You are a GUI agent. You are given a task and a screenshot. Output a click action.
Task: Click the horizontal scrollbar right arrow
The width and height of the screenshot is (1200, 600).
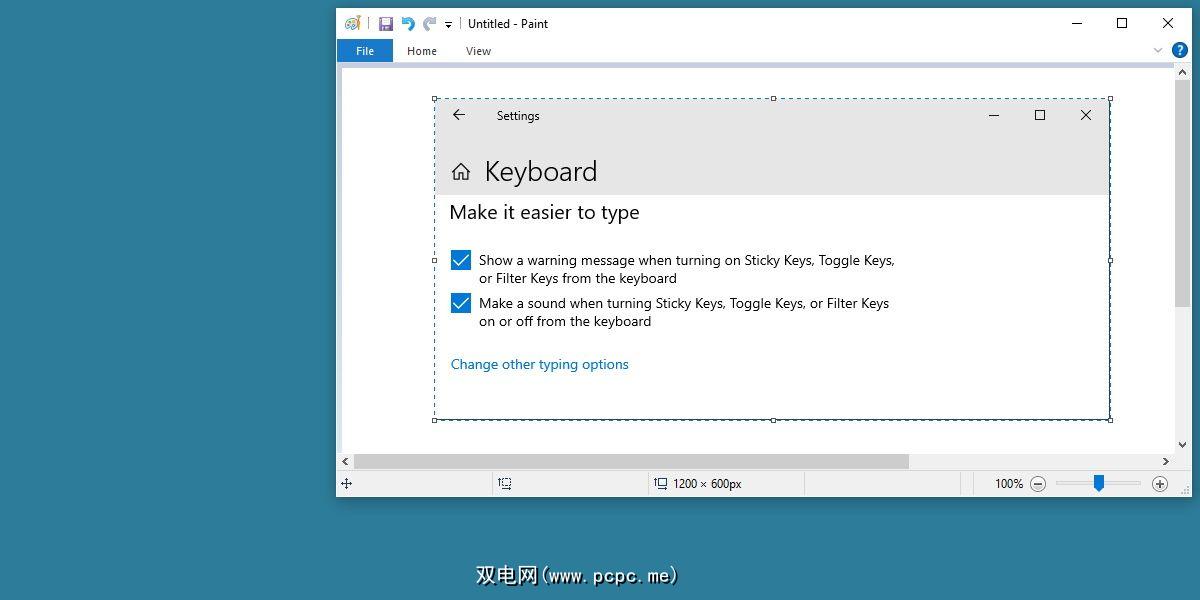(1166, 462)
